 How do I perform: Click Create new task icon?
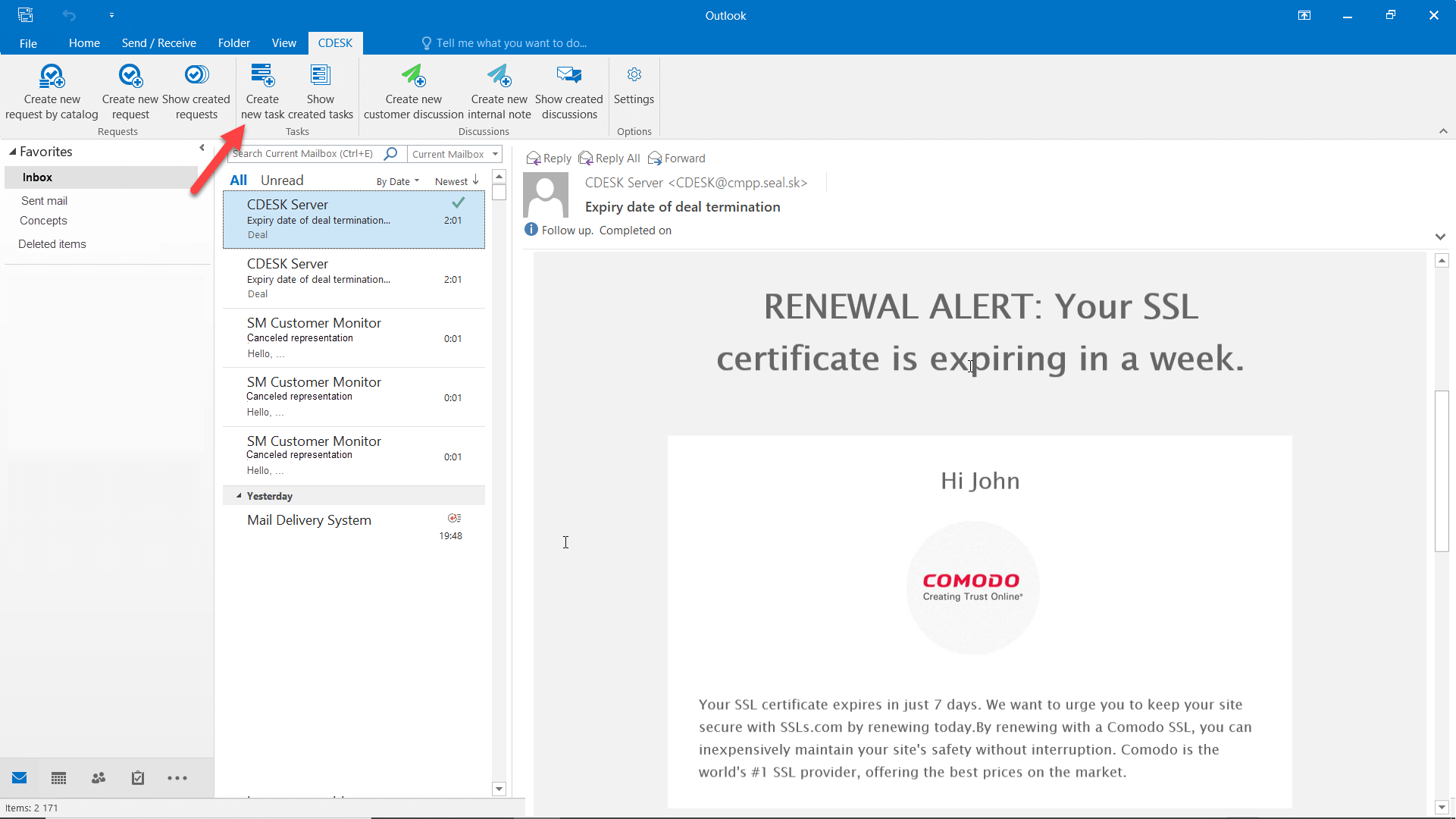point(262,76)
